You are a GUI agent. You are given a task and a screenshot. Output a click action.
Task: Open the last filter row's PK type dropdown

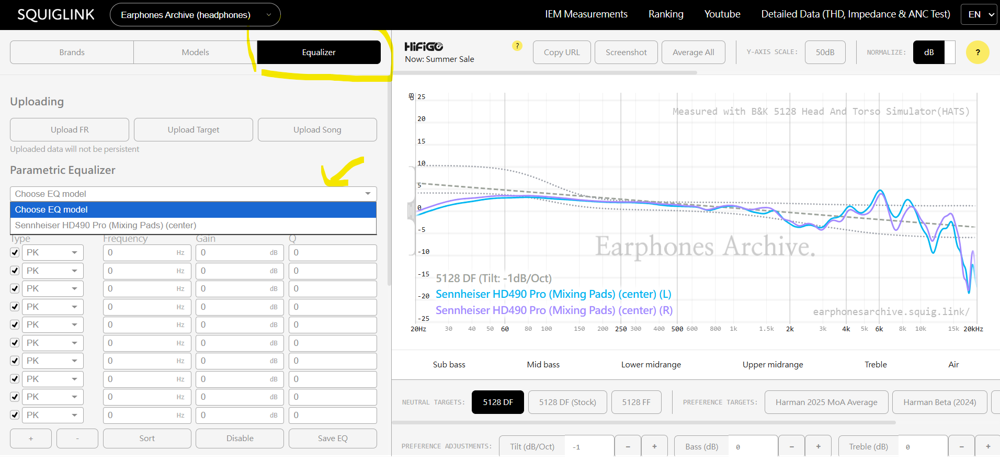click(53, 415)
